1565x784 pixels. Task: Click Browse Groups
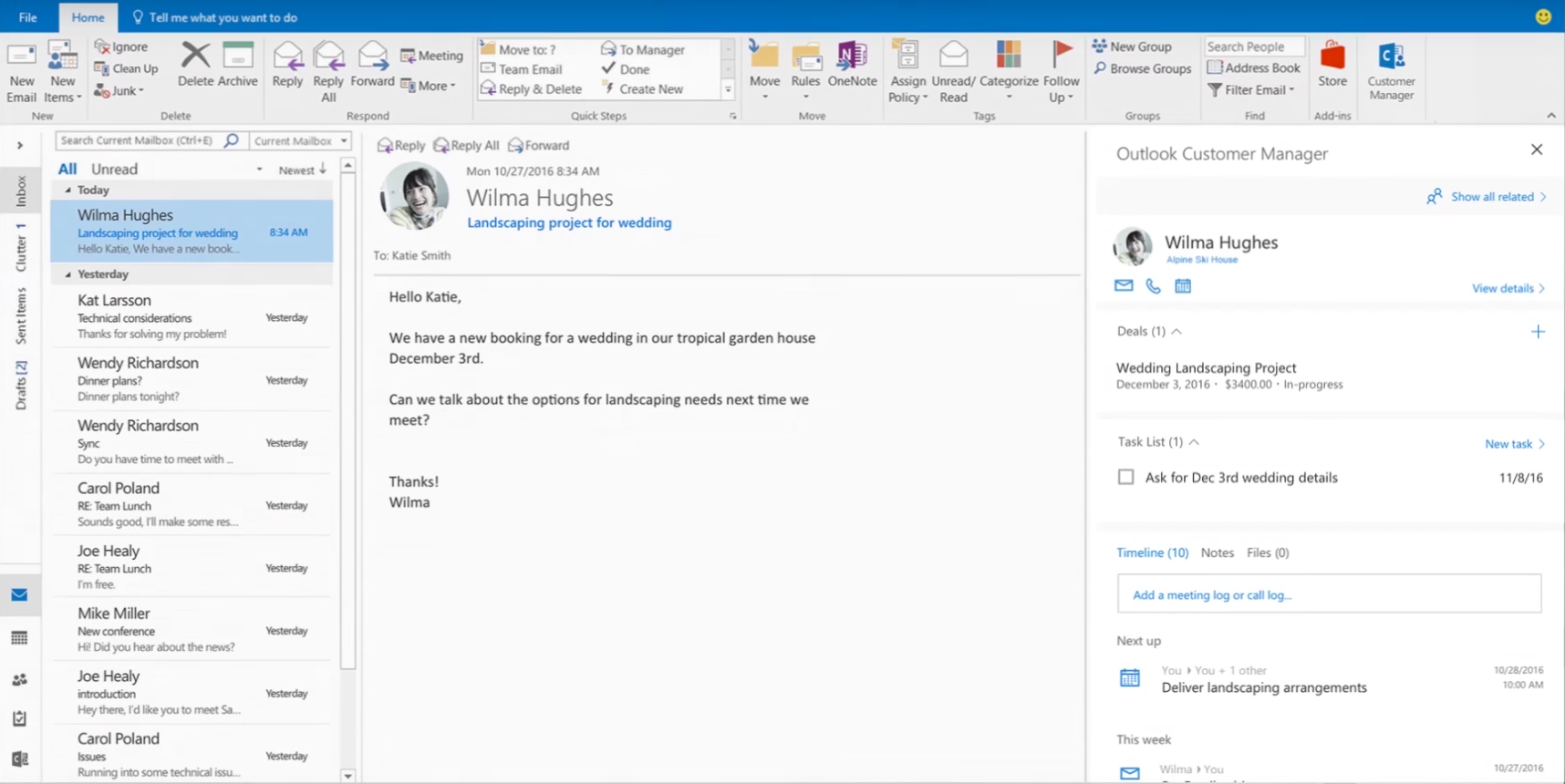1143,68
